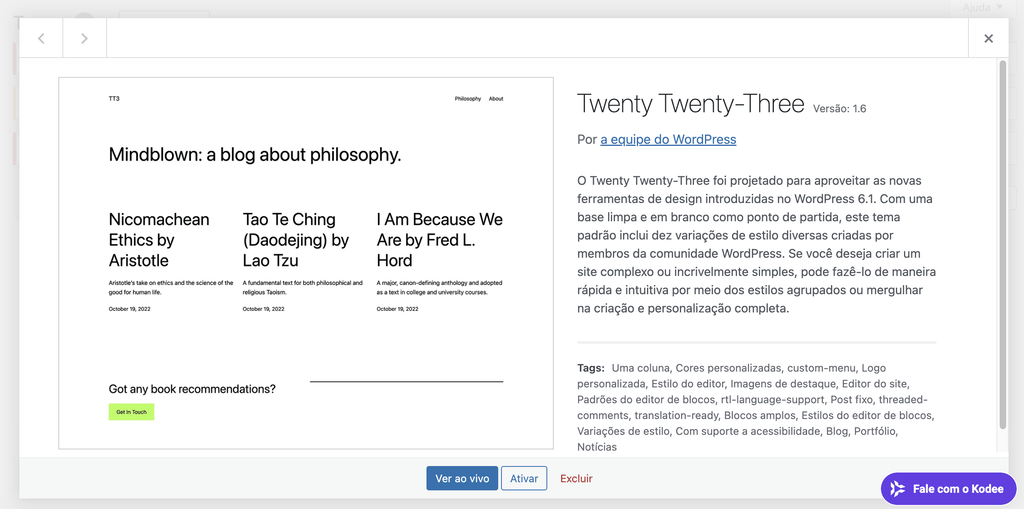This screenshot has width=1024, height=509.
Task: Open the Fale com o Kodee chat
Action: coord(948,489)
